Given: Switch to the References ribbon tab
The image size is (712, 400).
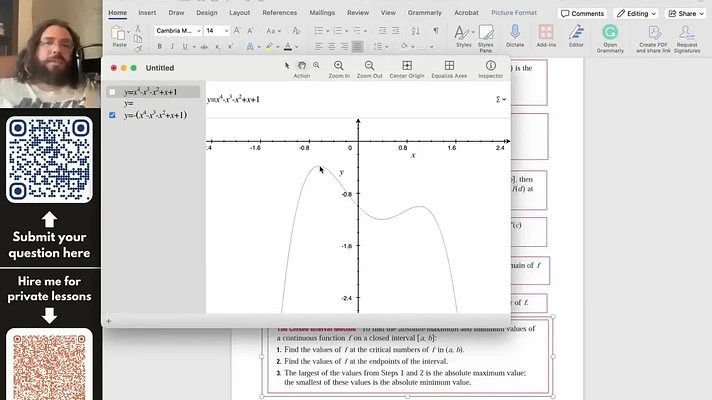Looking at the screenshot, I should tap(280, 13).
